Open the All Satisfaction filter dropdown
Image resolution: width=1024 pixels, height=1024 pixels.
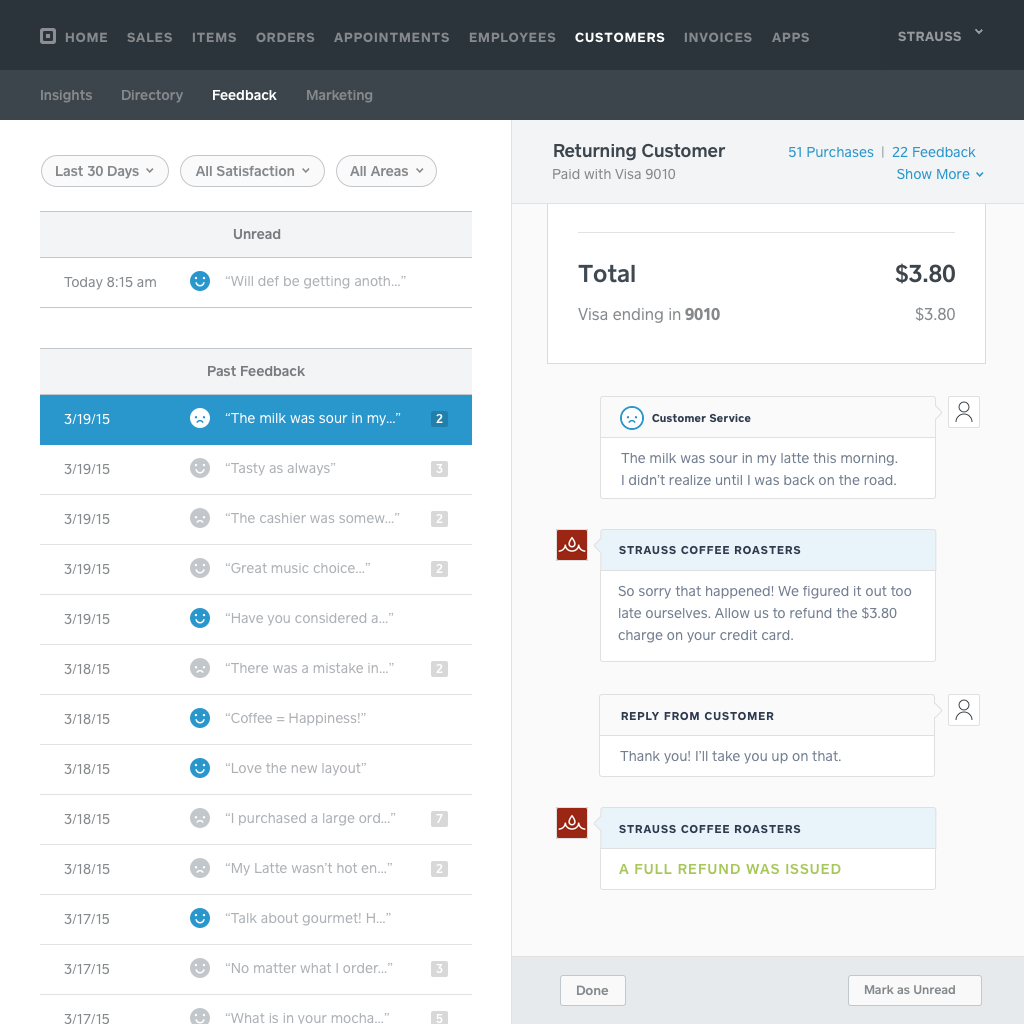[252, 171]
